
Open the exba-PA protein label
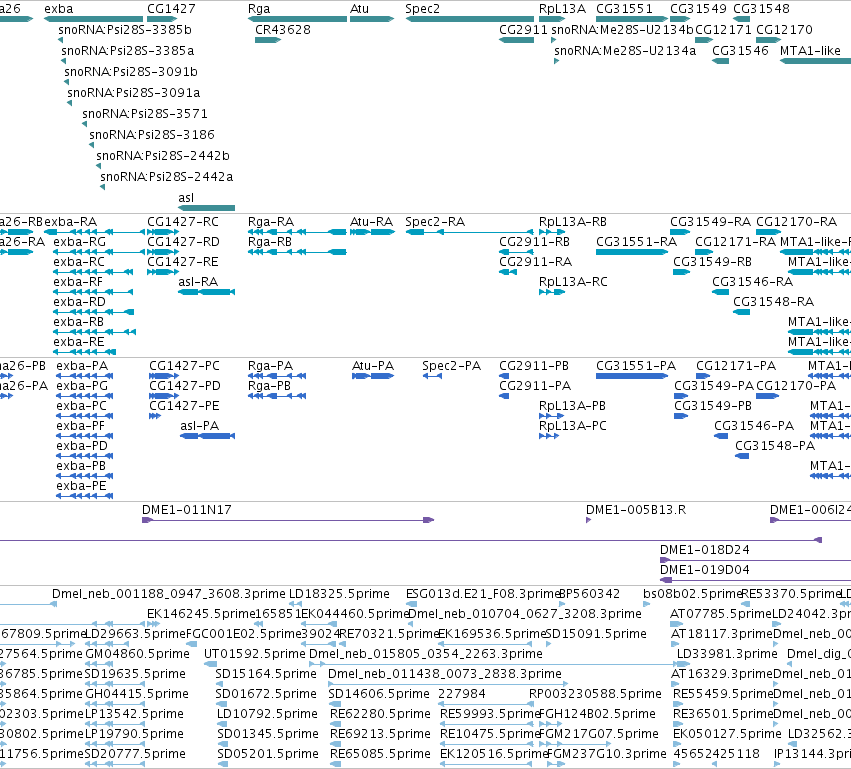82,366
